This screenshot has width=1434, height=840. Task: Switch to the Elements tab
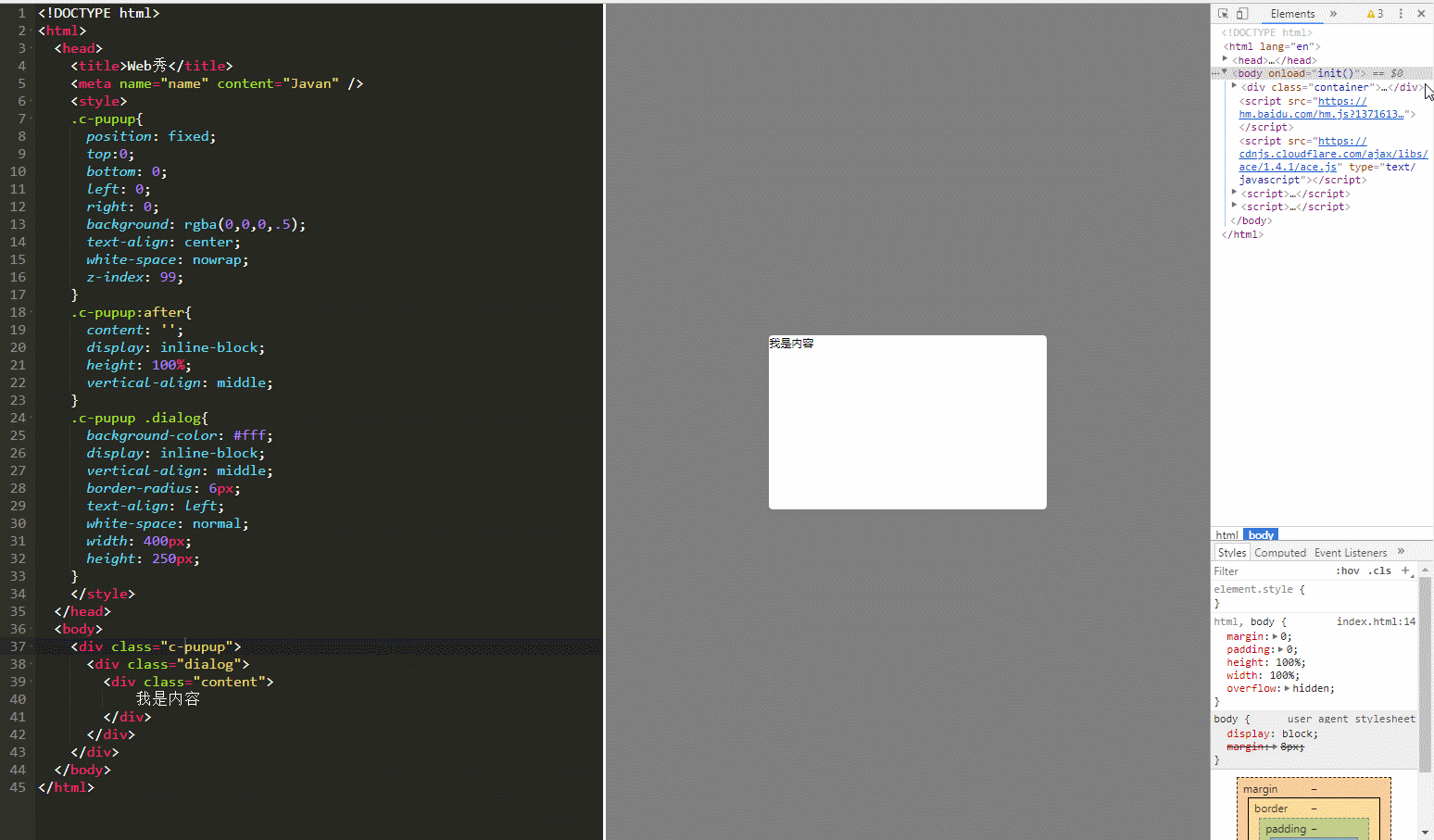click(x=1292, y=14)
